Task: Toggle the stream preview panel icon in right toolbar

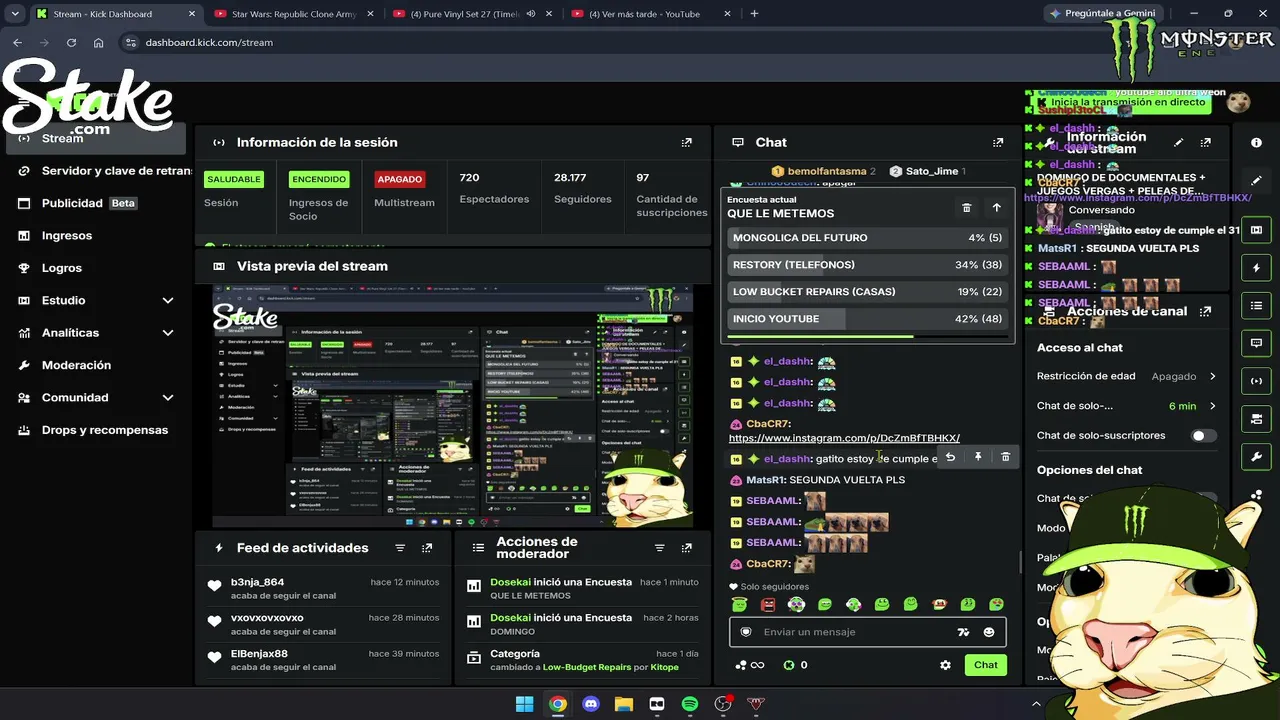Action: tap(1256, 230)
